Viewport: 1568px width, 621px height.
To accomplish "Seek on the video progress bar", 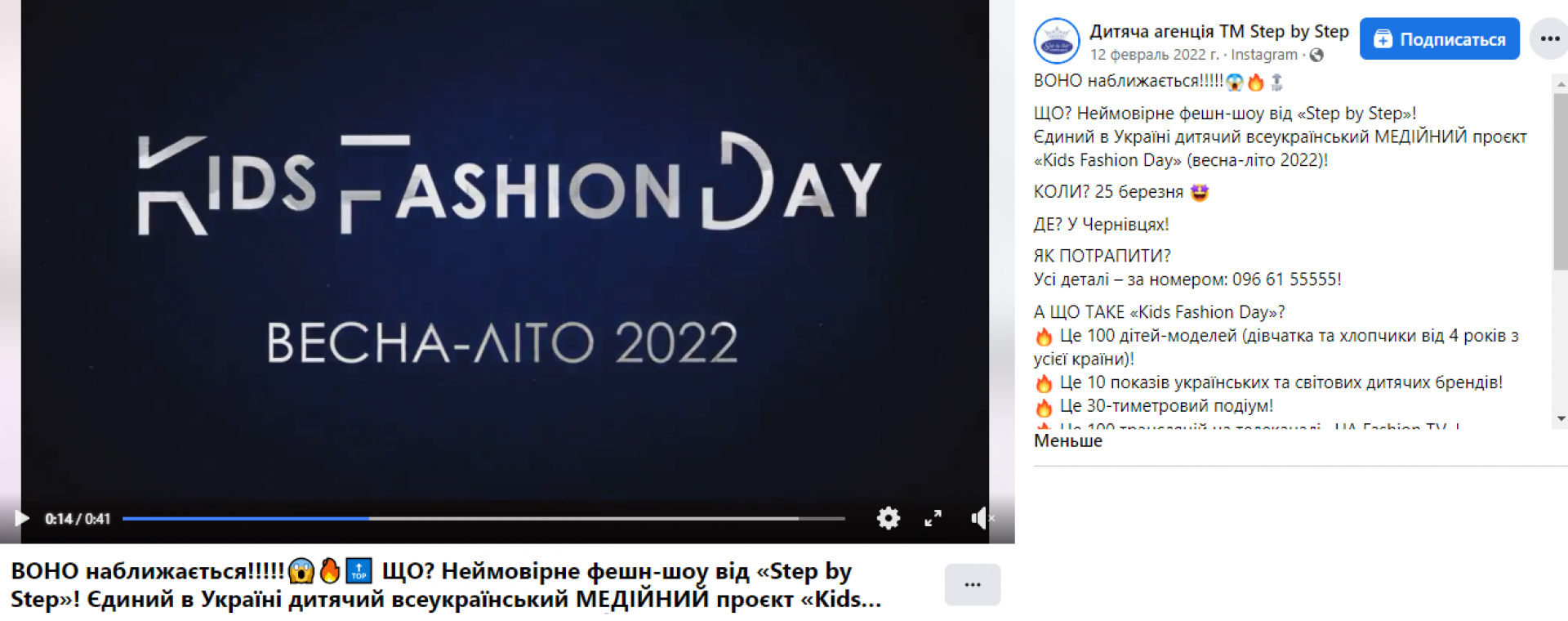I will click(483, 518).
